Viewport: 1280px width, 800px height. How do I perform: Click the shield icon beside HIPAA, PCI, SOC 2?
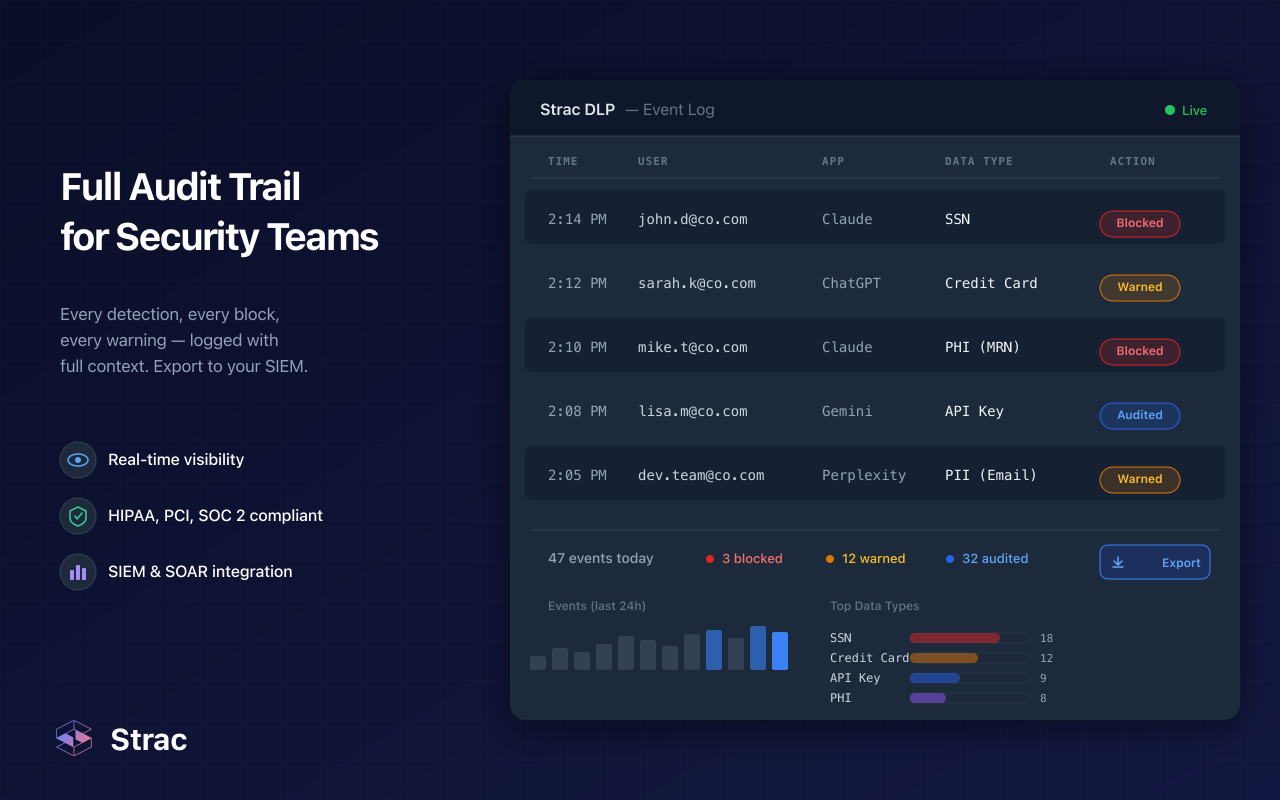[78, 516]
